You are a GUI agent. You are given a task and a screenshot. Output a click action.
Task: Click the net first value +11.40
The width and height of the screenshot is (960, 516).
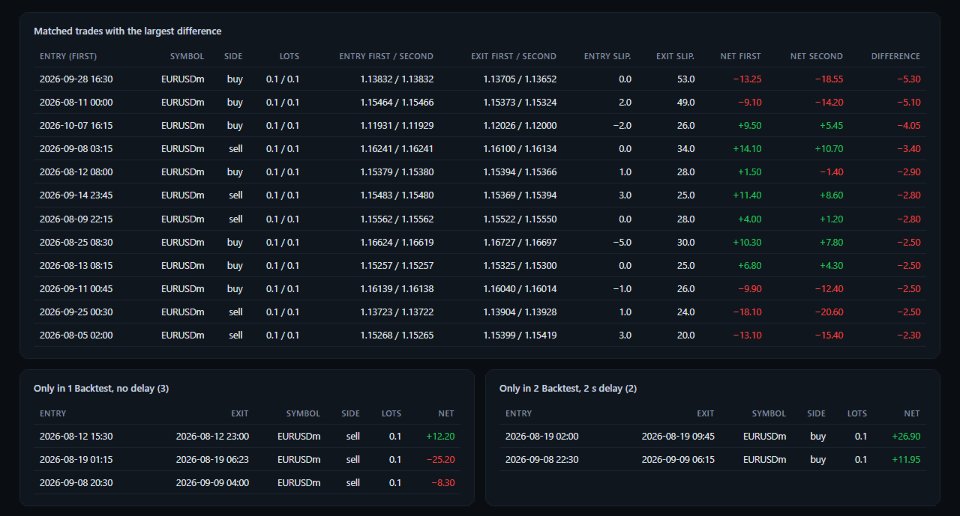pos(747,195)
